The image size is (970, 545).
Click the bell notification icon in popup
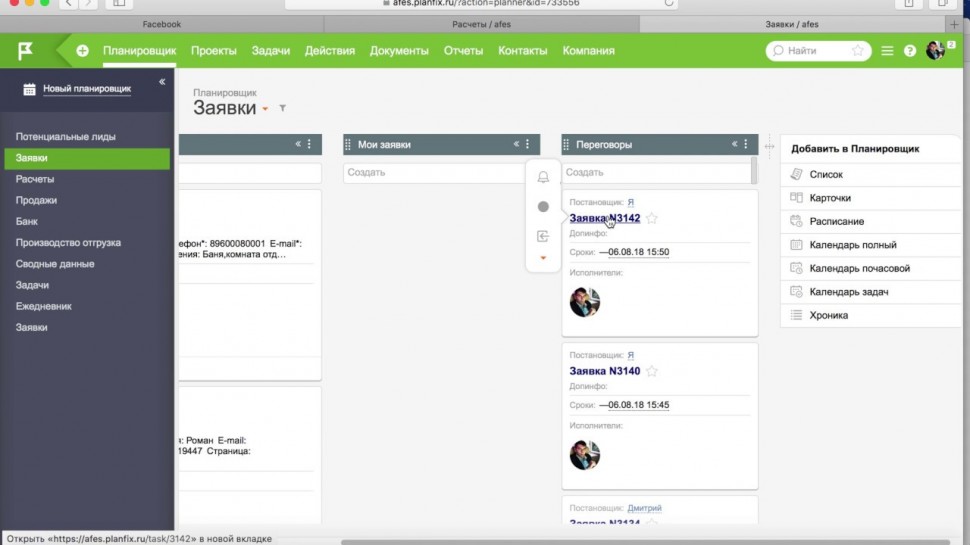[x=543, y=178]
